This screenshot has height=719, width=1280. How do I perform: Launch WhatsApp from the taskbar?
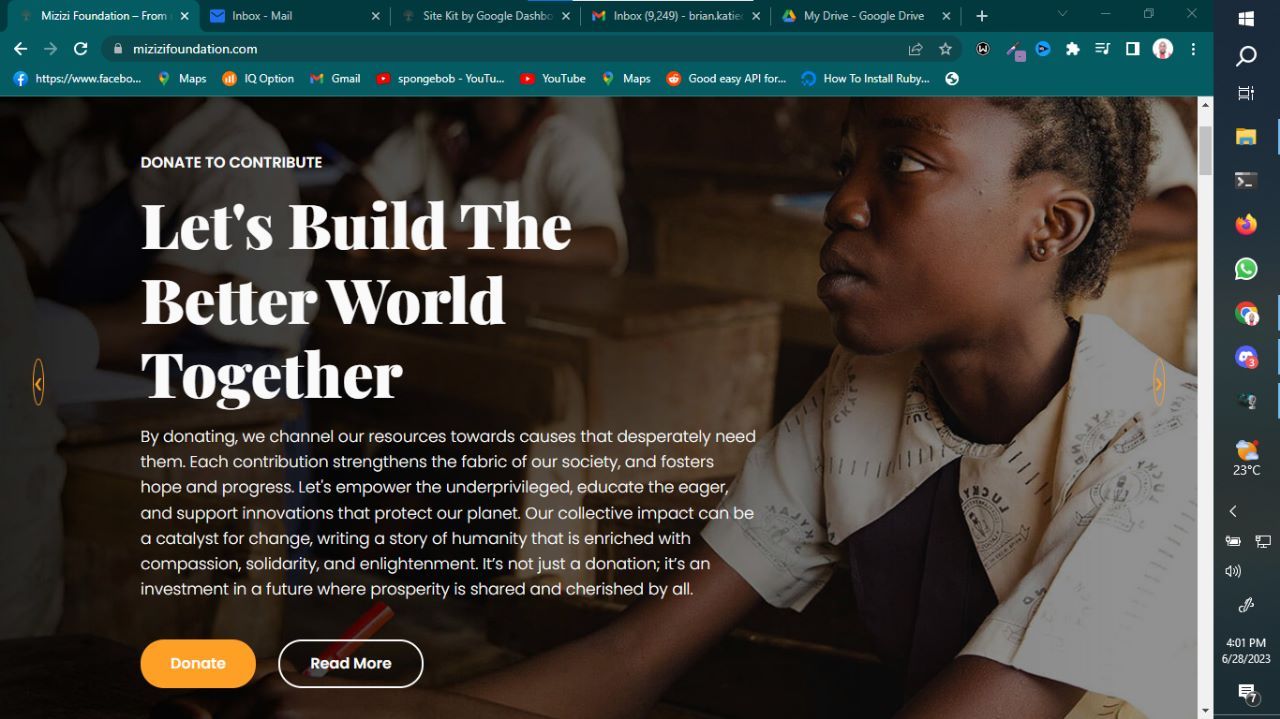point(1246,269)
